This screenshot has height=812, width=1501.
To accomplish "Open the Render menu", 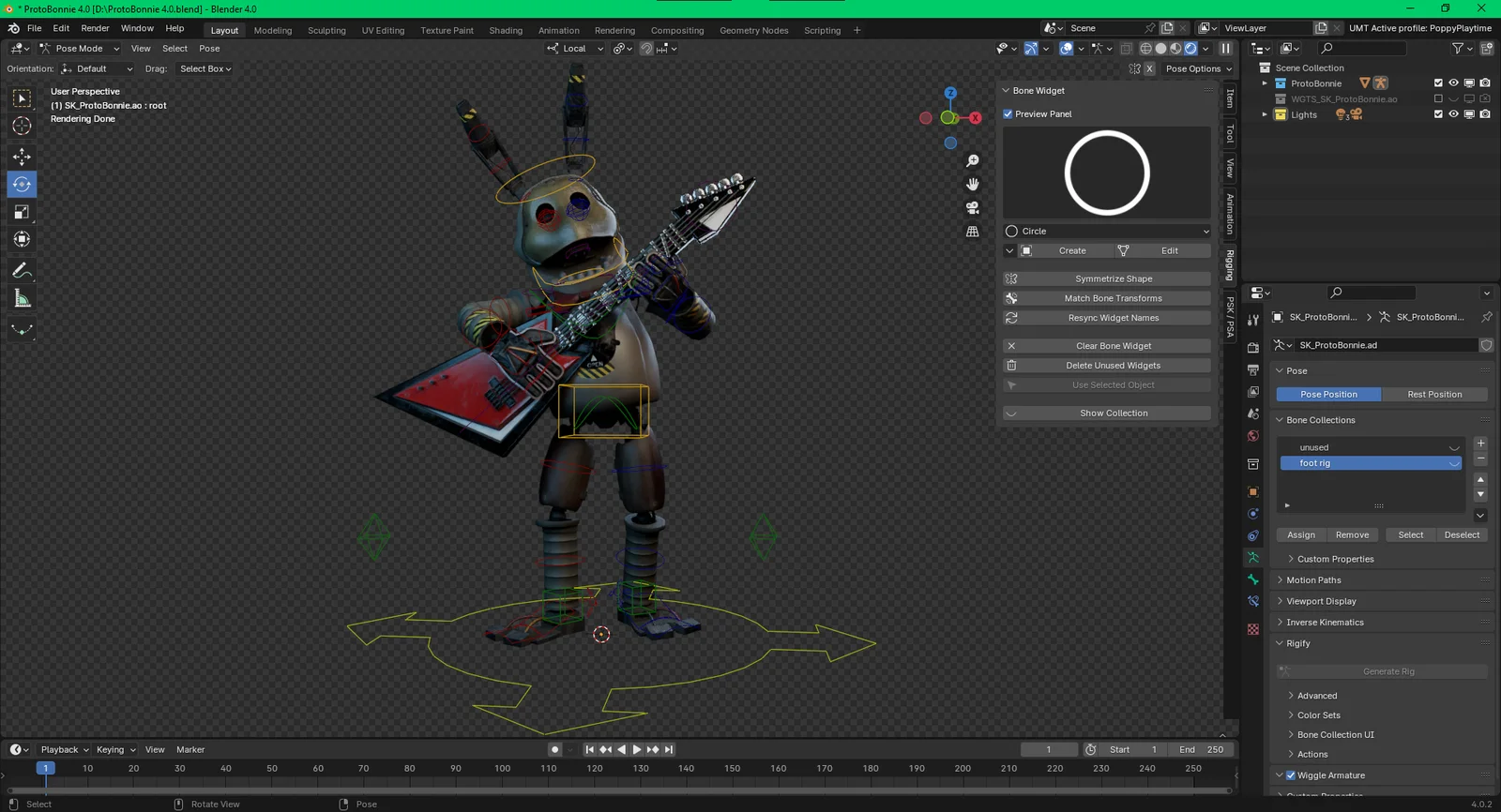I will tap(95, 28).
